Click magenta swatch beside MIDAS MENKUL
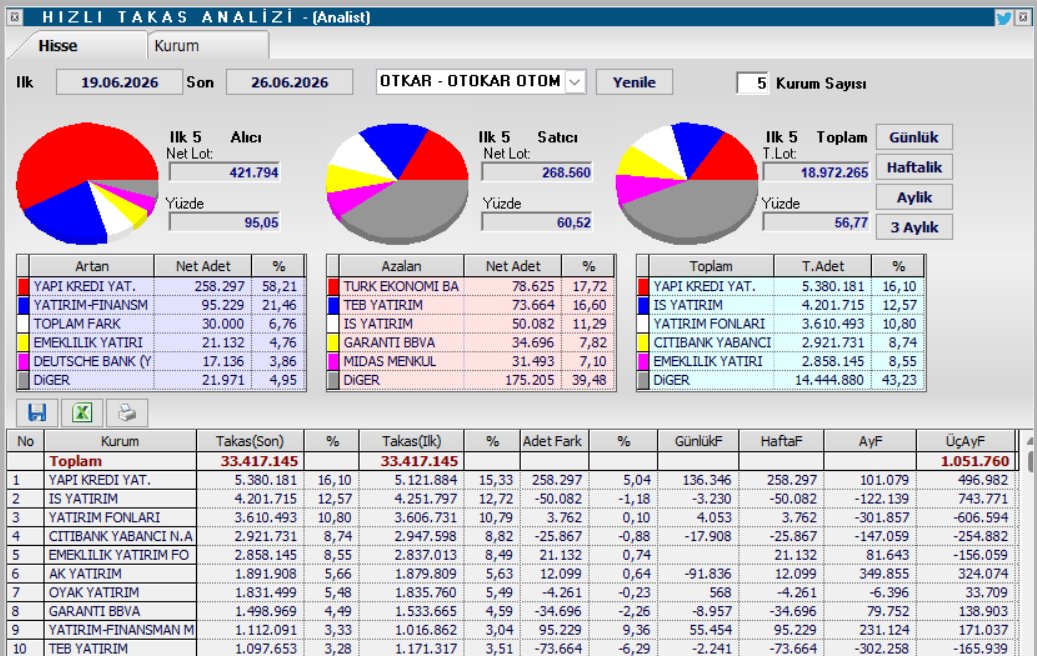1037x656 pixels. [x=333, y=361]
